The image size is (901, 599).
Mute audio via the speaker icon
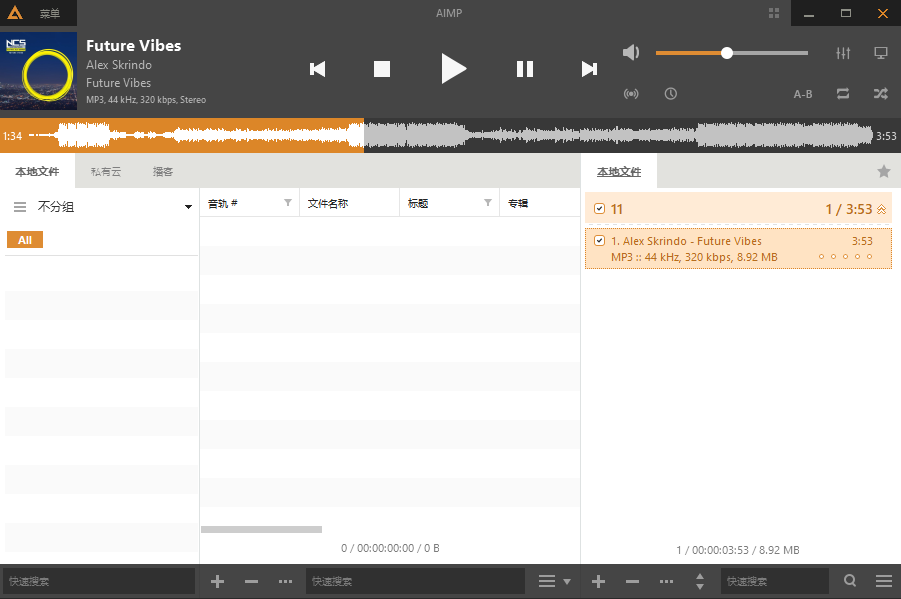point(631,52)
